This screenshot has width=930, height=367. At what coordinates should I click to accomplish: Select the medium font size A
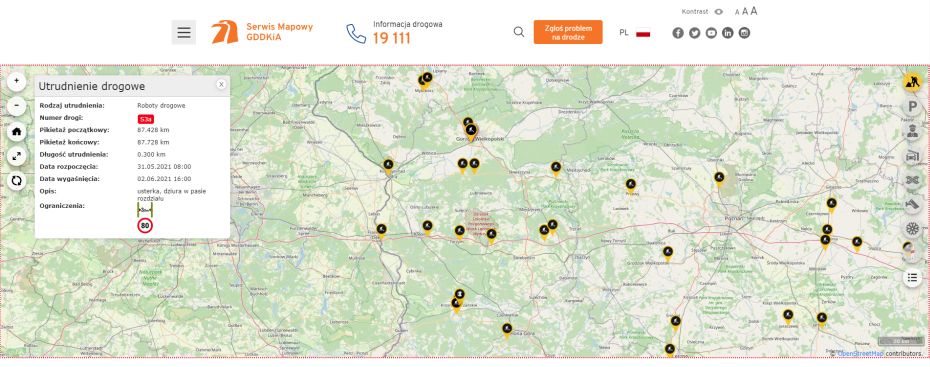(x=745, y=11)
